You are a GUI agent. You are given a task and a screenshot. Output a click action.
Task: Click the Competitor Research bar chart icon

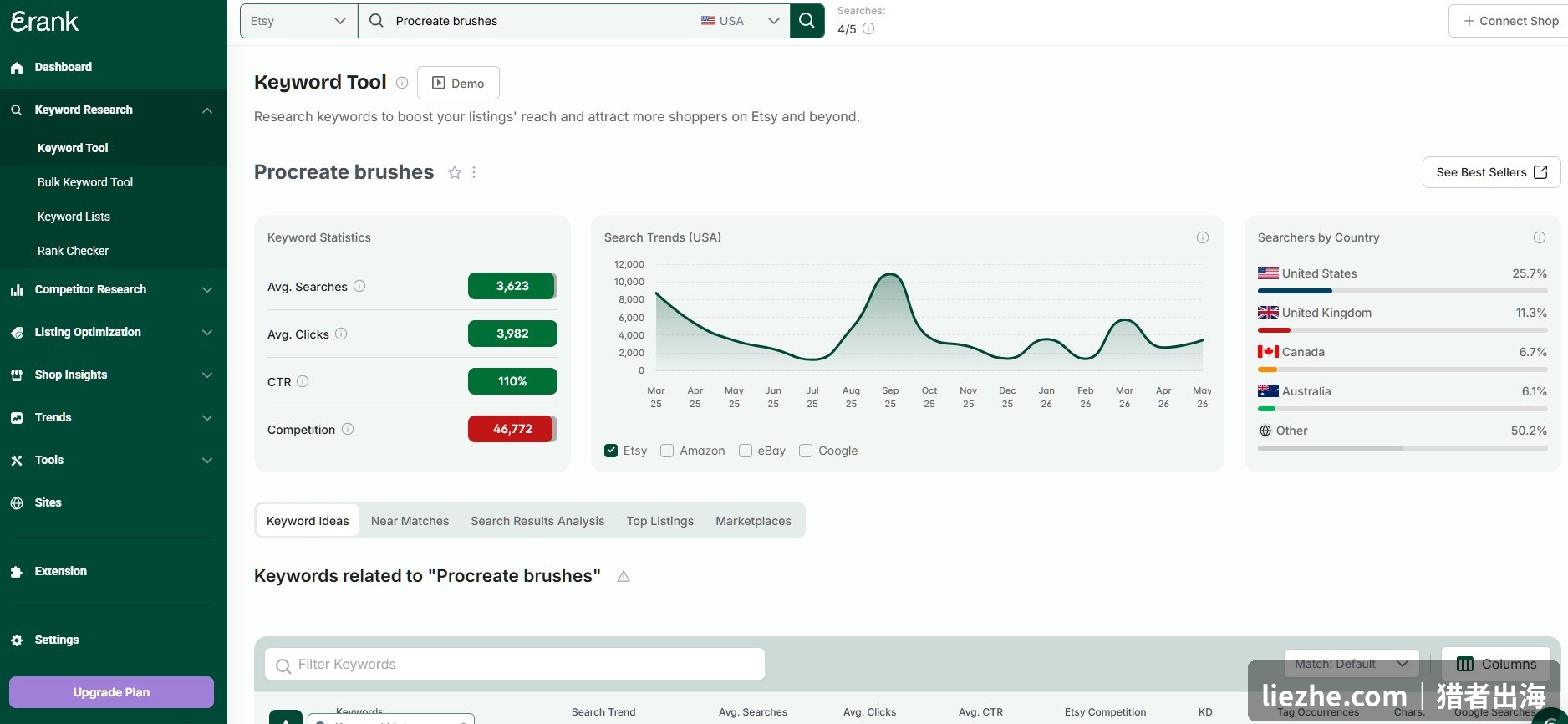[17, 290]
